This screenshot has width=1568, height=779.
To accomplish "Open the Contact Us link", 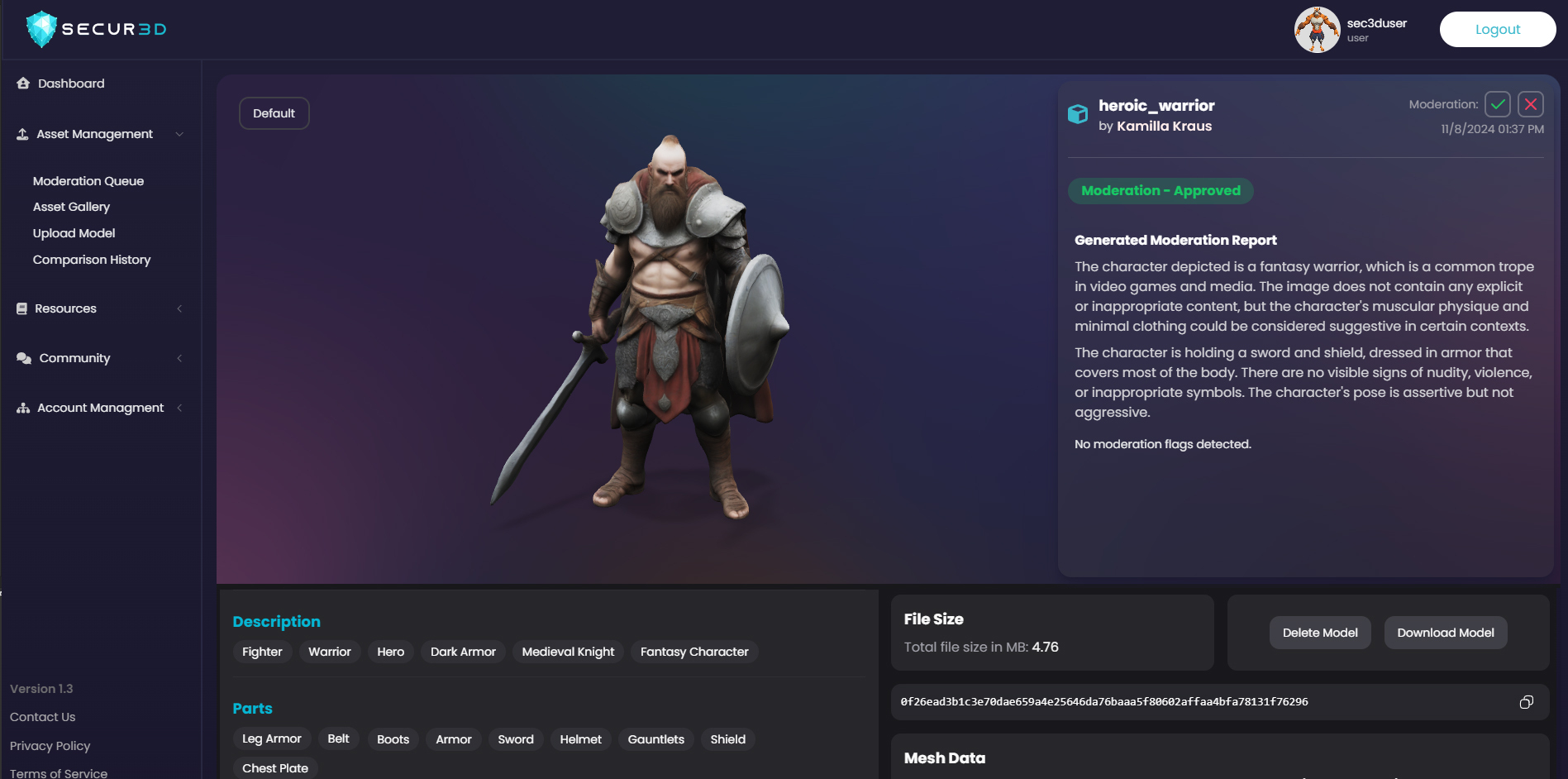I will (x=42, y=717).
